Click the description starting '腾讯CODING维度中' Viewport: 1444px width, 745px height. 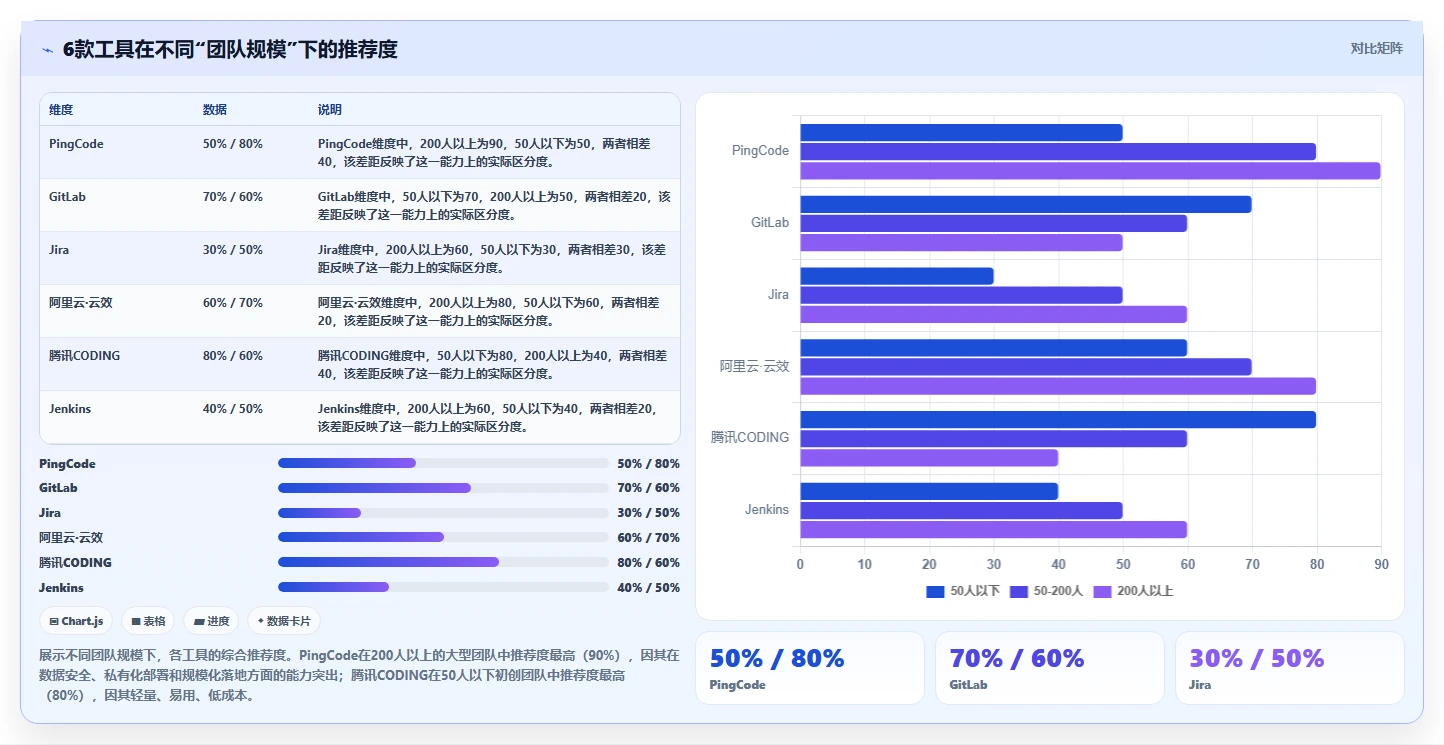pyautogui.click(x=492, y=365)
